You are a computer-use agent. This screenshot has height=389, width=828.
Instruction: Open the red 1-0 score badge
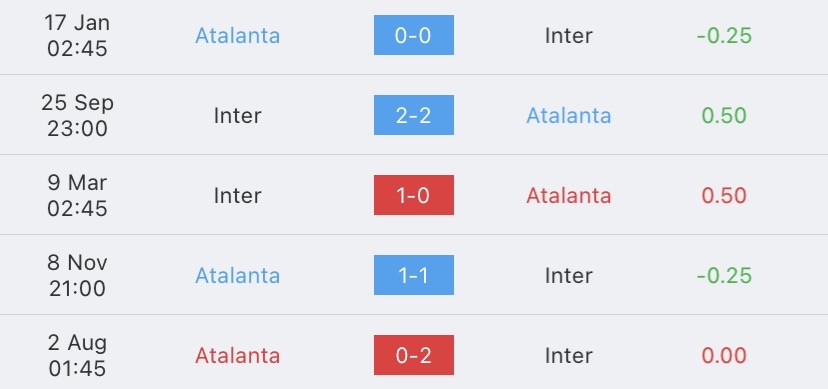click(x=413, y=195)
